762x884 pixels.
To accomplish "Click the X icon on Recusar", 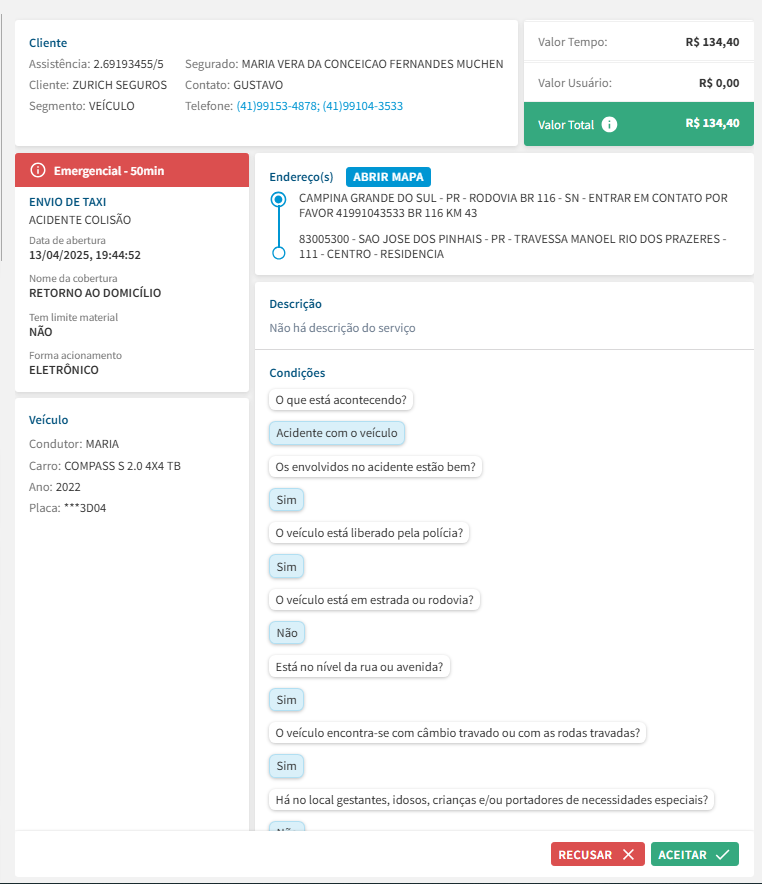I will [x=627, y=855].
